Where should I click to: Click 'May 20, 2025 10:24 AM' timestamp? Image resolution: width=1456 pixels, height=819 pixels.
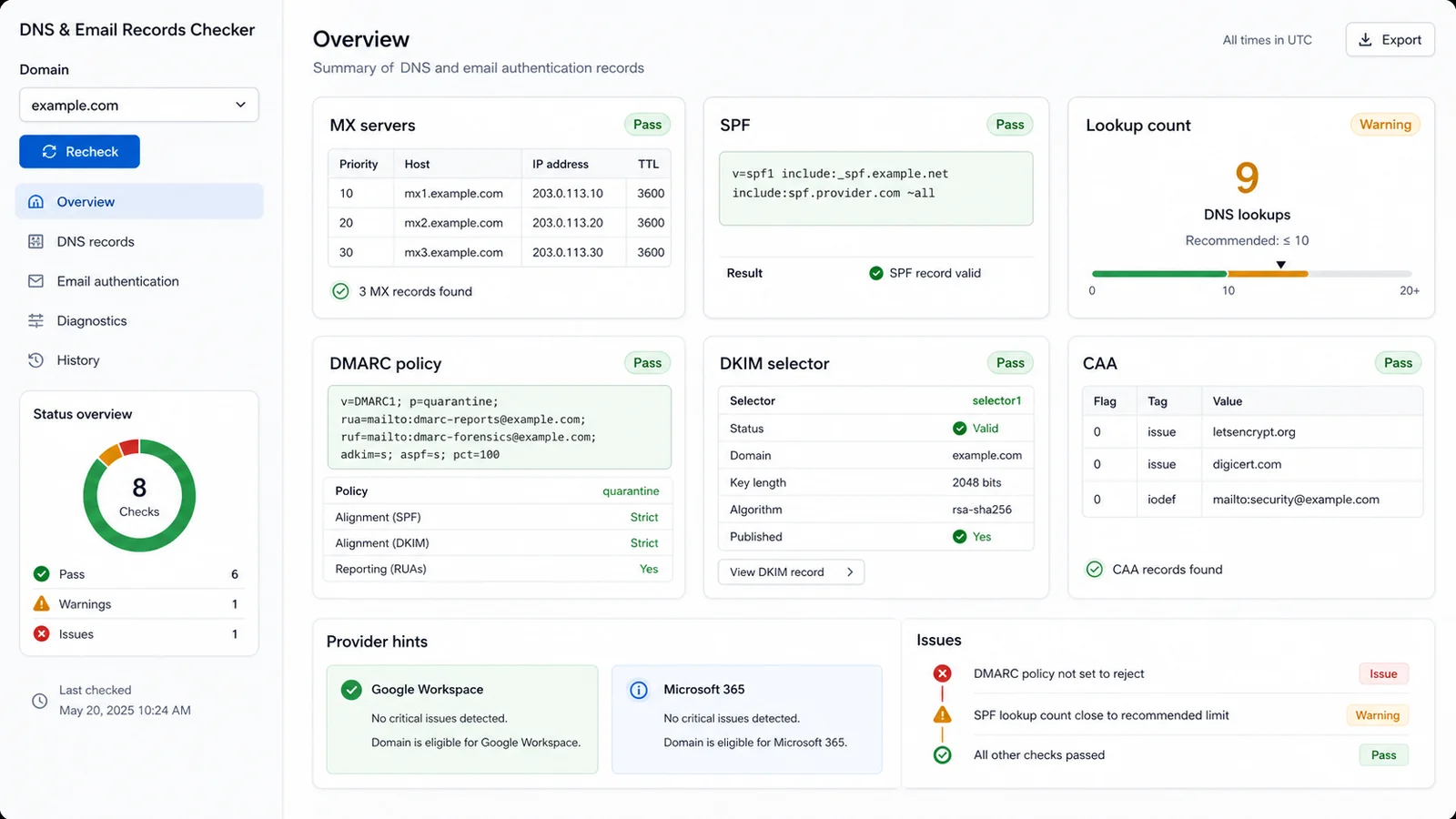coord(125,711)
